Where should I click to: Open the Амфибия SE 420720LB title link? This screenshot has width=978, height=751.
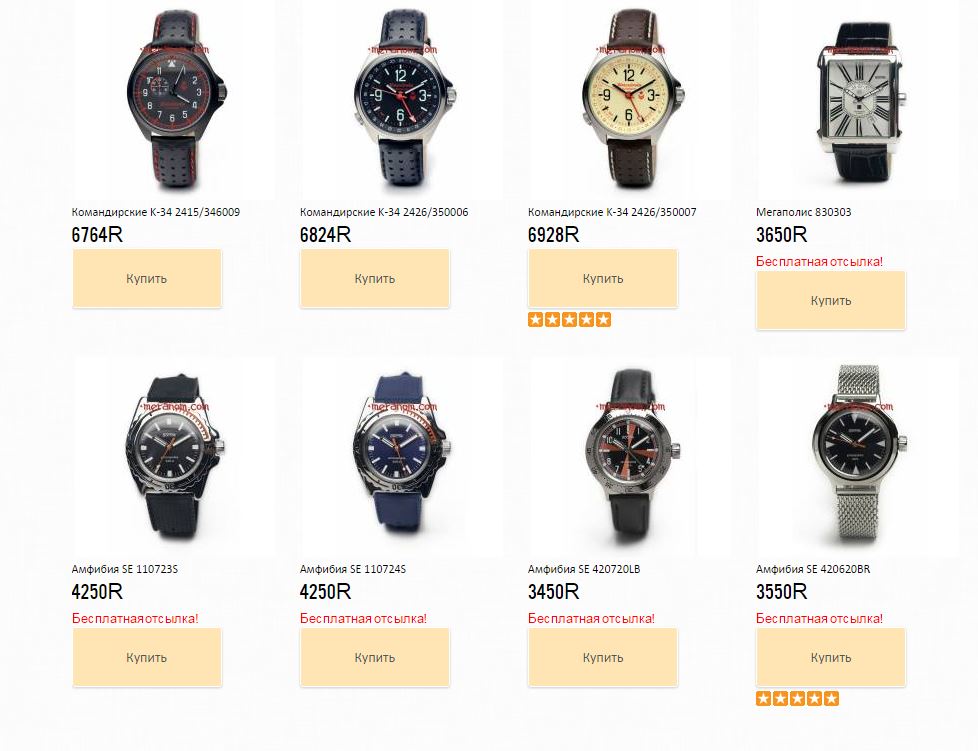[x=584, y=569]
